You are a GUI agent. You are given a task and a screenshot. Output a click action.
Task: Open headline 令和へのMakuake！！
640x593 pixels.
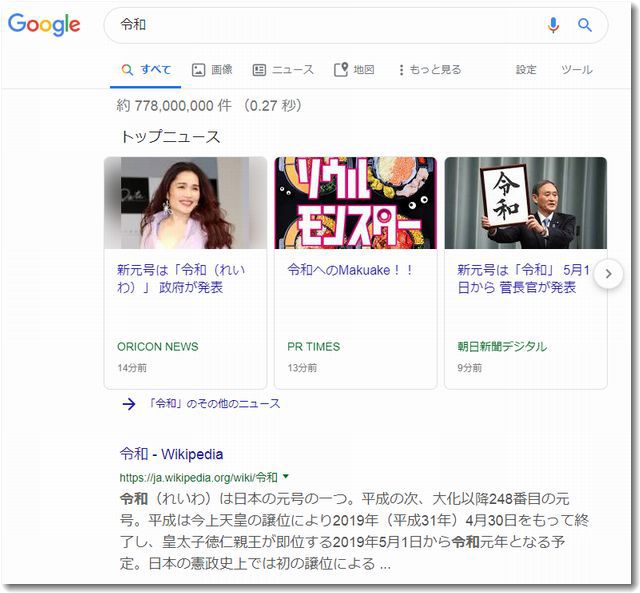(350, 270)
